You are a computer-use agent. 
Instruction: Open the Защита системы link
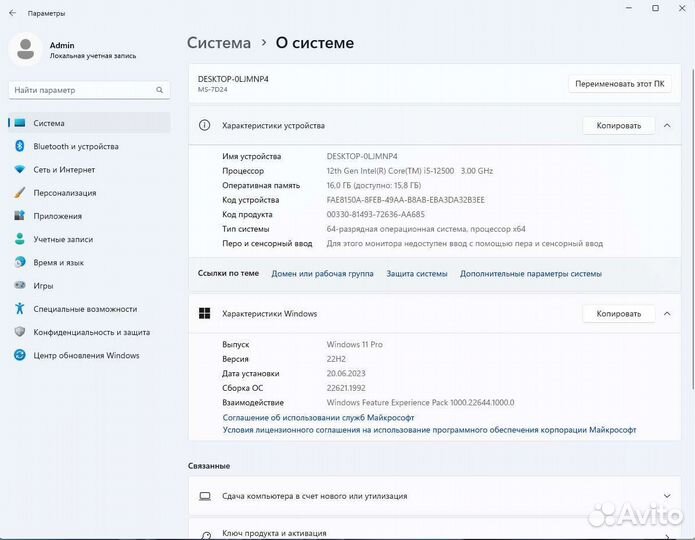pos(417,274)
